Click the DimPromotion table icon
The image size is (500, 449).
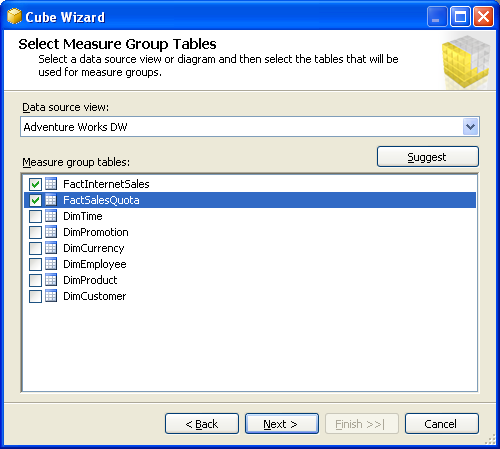[51, 232]
